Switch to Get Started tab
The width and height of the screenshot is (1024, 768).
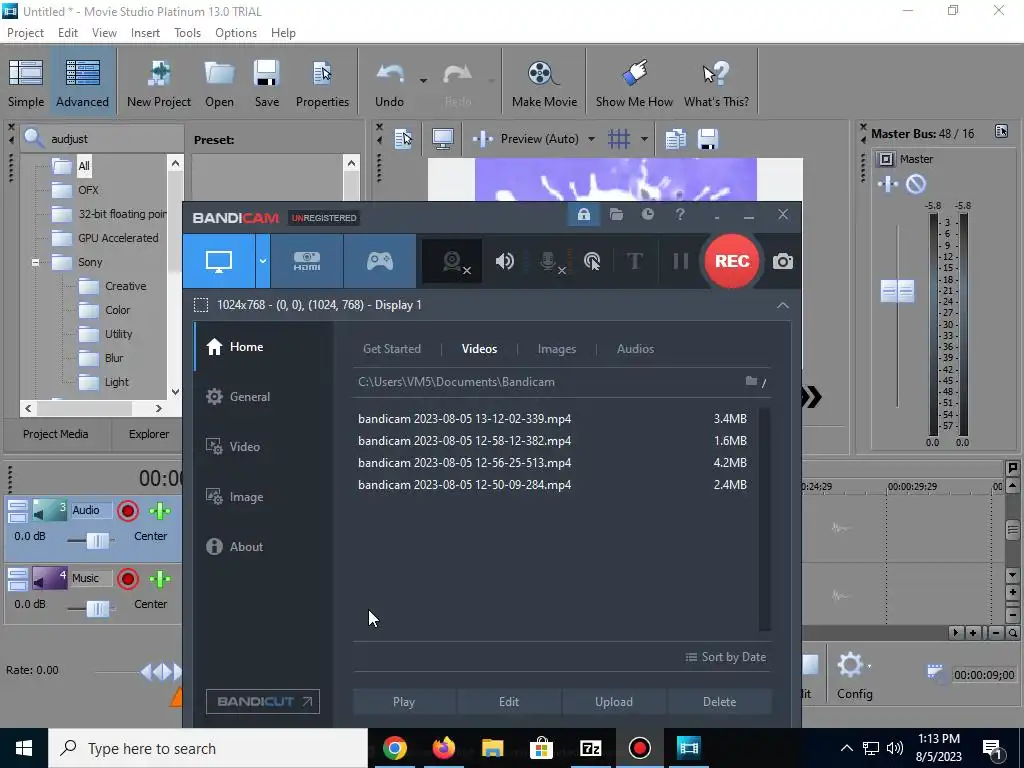tap(392, 349)
